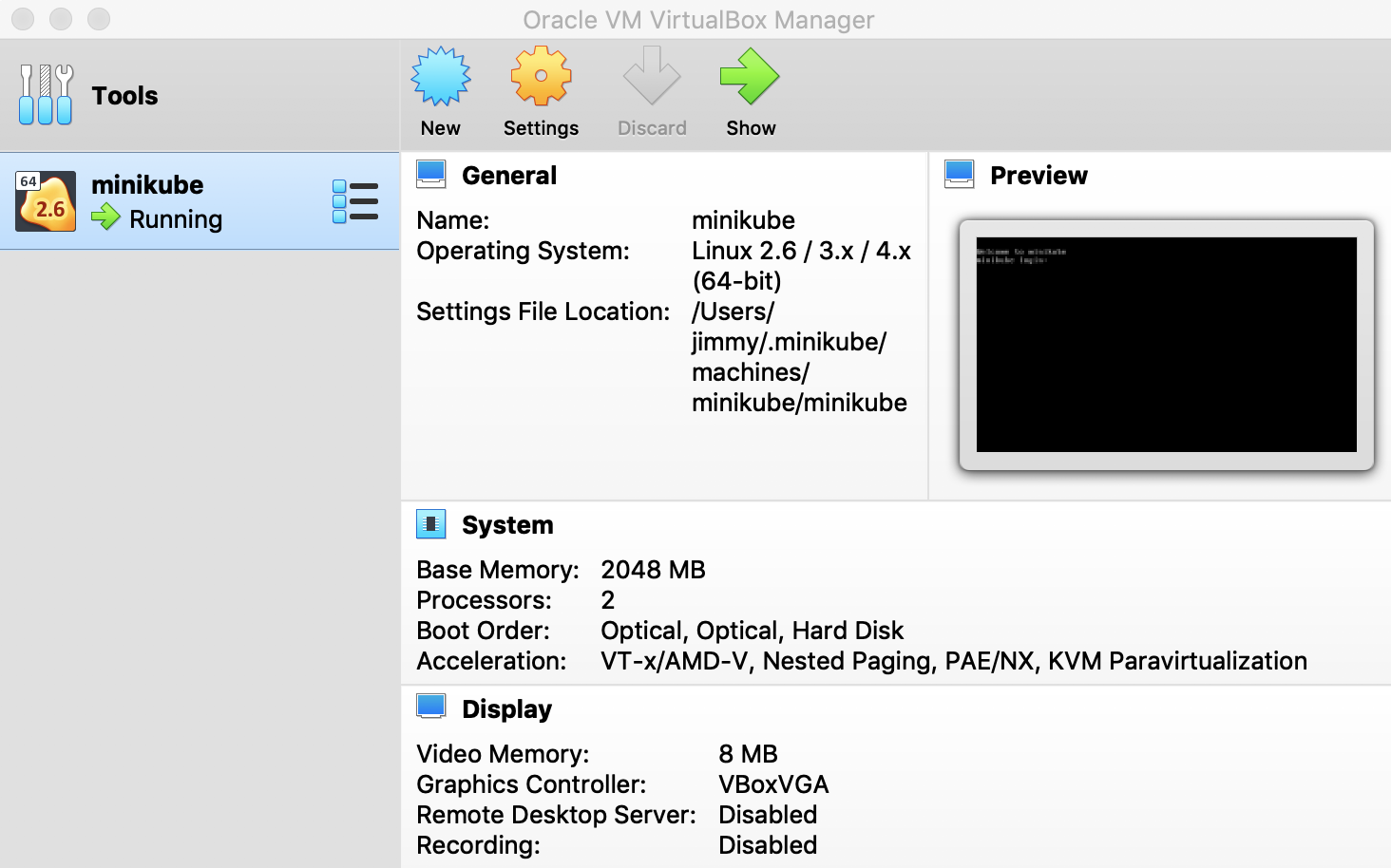Click the Recording Disabled value

click(x=768, y=845)
